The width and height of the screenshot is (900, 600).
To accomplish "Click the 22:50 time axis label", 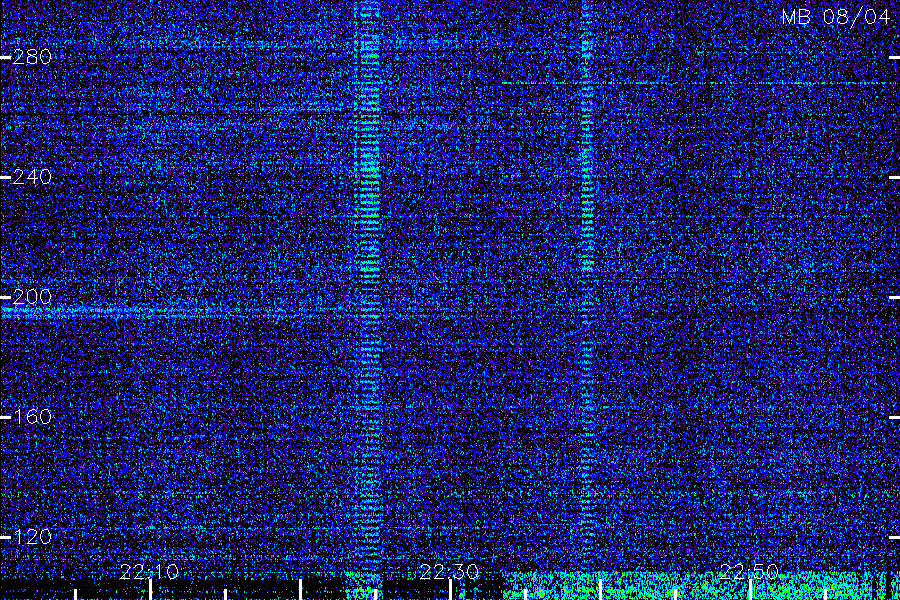I will pyautogui.click(x=749, y=572).
